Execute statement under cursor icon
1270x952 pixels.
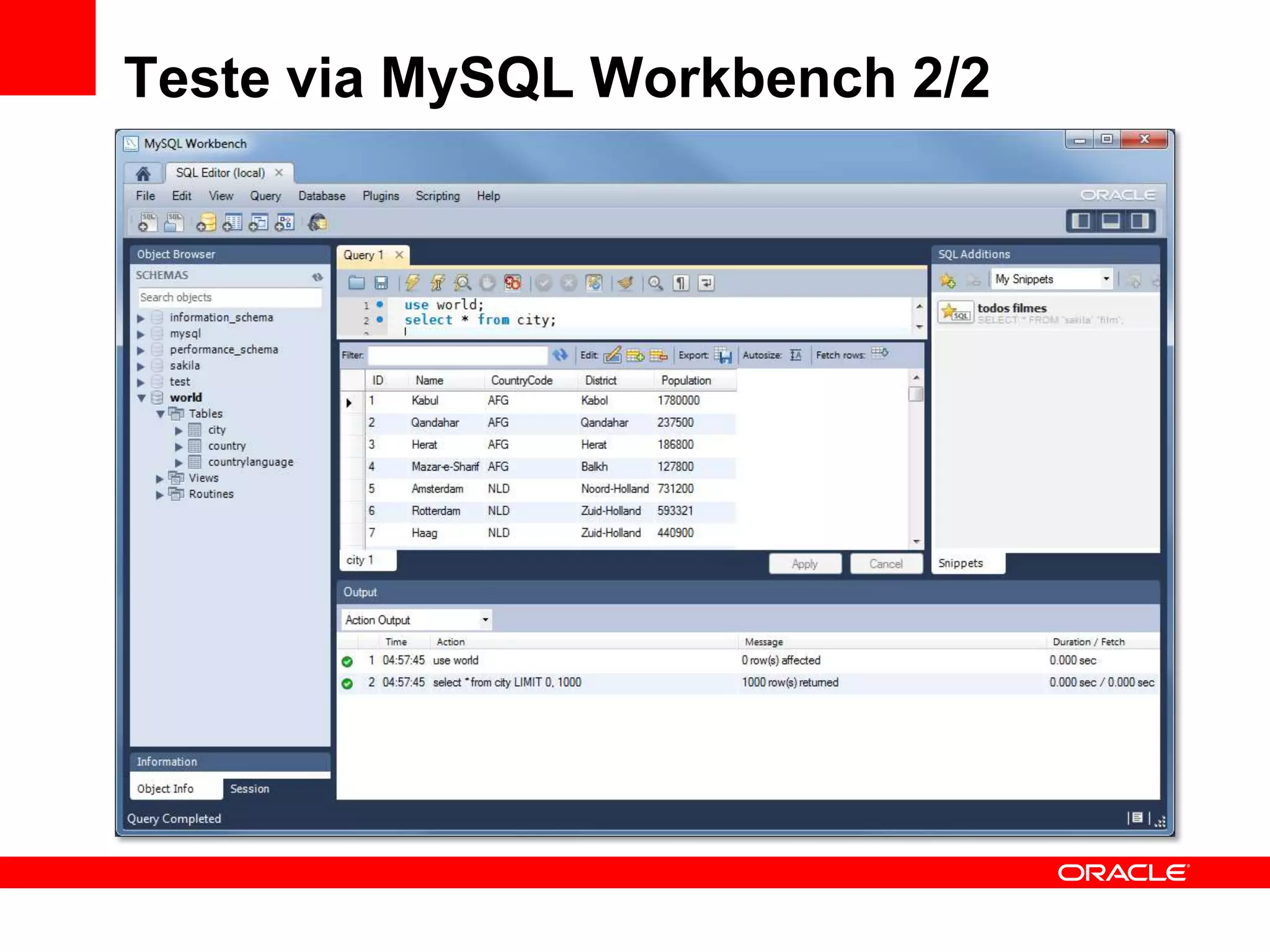(437, 283)
